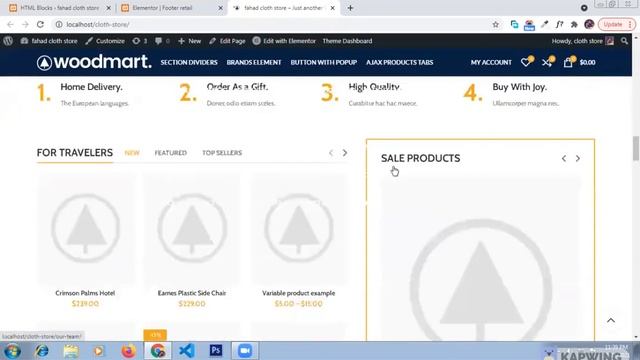This screenshot has height=360, width=640.
Task: Open the Eames Plastic Side Chair title
Action: pos(192,293)
